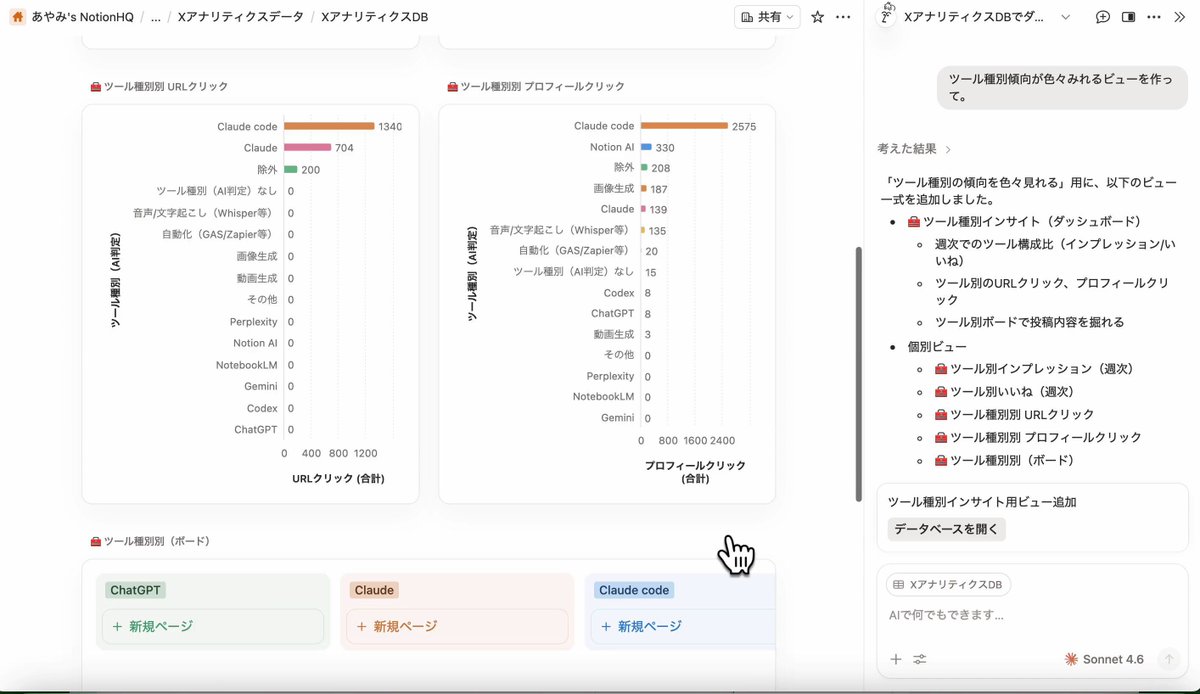The height and width of the screenshot is (694, 1200).
Task: Start a new AI chat
Action: (1103, 17)
